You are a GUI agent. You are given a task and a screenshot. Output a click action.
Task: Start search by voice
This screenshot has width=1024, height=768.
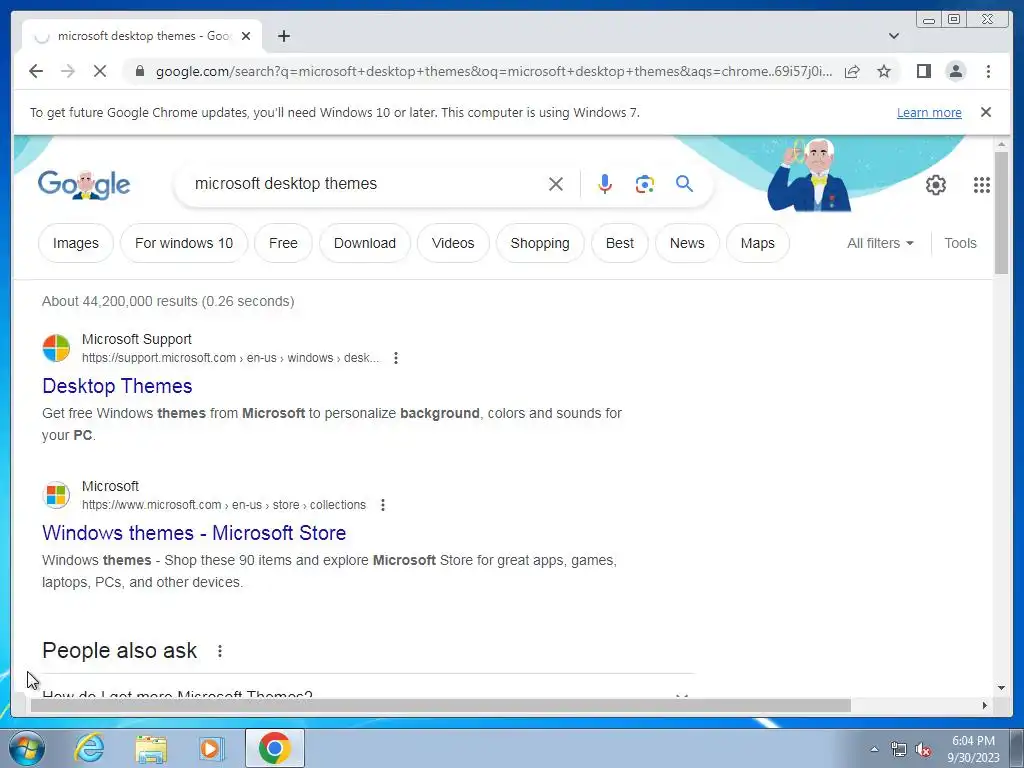(605, 184)
